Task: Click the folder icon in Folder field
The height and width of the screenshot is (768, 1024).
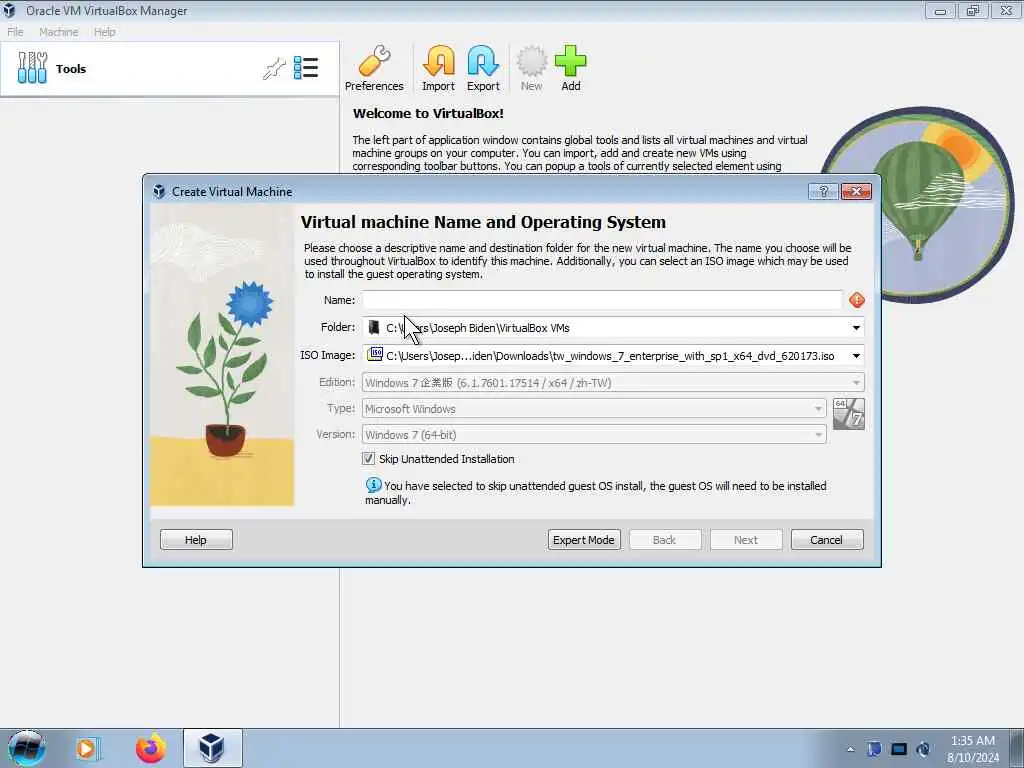Action: tap(374, 327)
